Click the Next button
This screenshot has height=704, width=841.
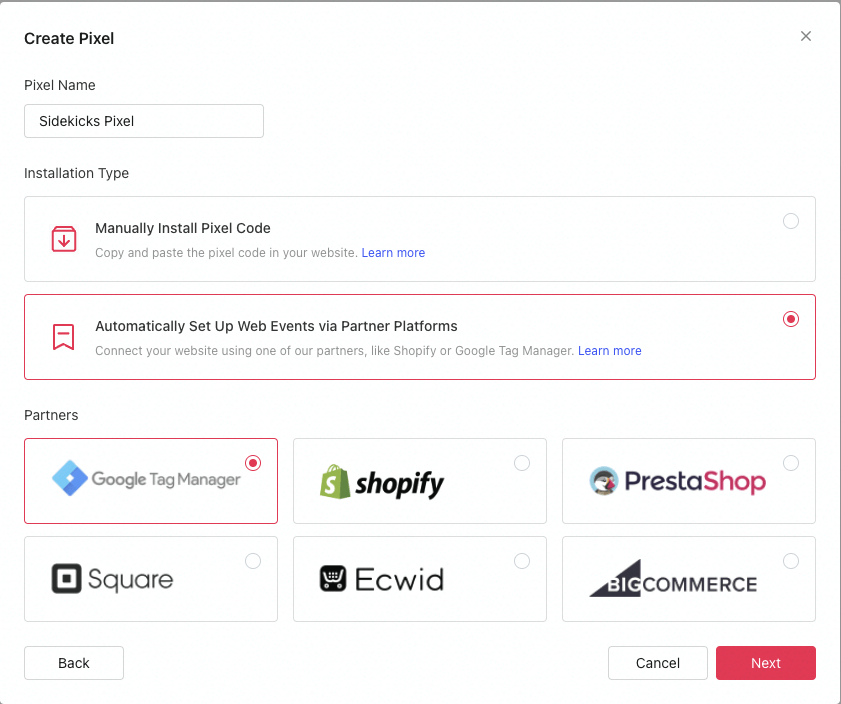click(765, 663)
